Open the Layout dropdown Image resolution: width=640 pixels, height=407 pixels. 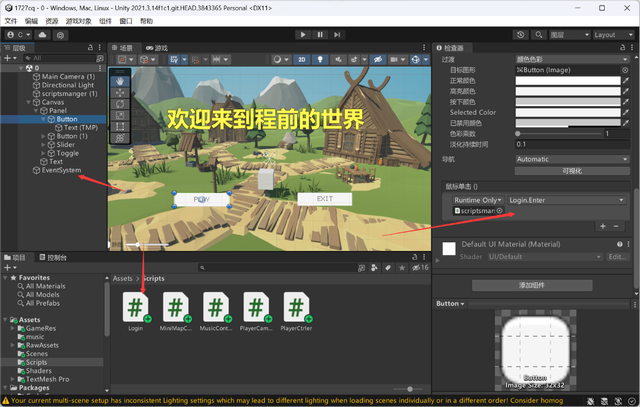pyautogui.click(x=613, y=35)
